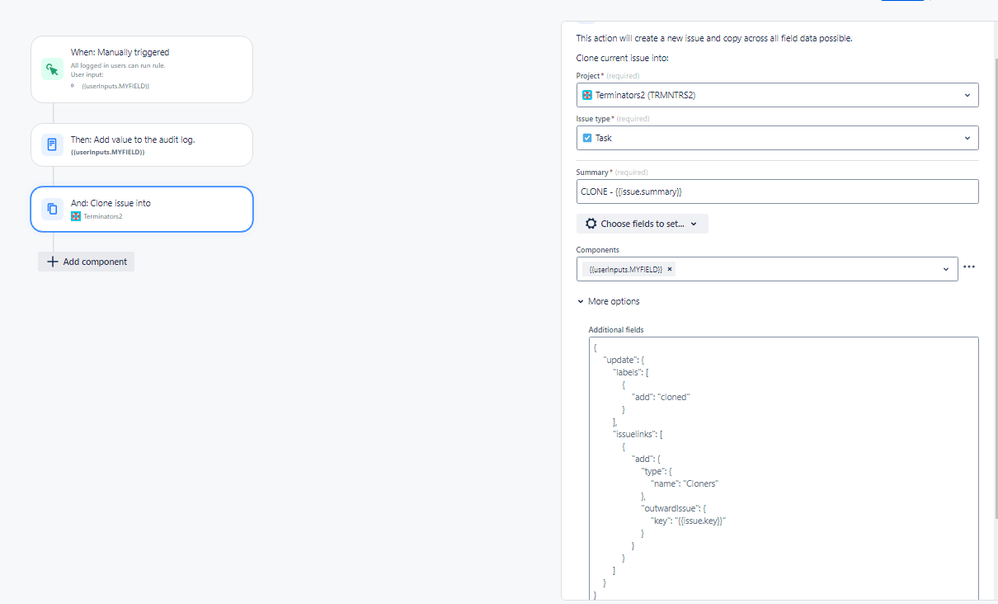Image resolution: width=998 pixels, height=604 pixels.
Task: Click the clone issue copy icon
Action: click(52, 209)
